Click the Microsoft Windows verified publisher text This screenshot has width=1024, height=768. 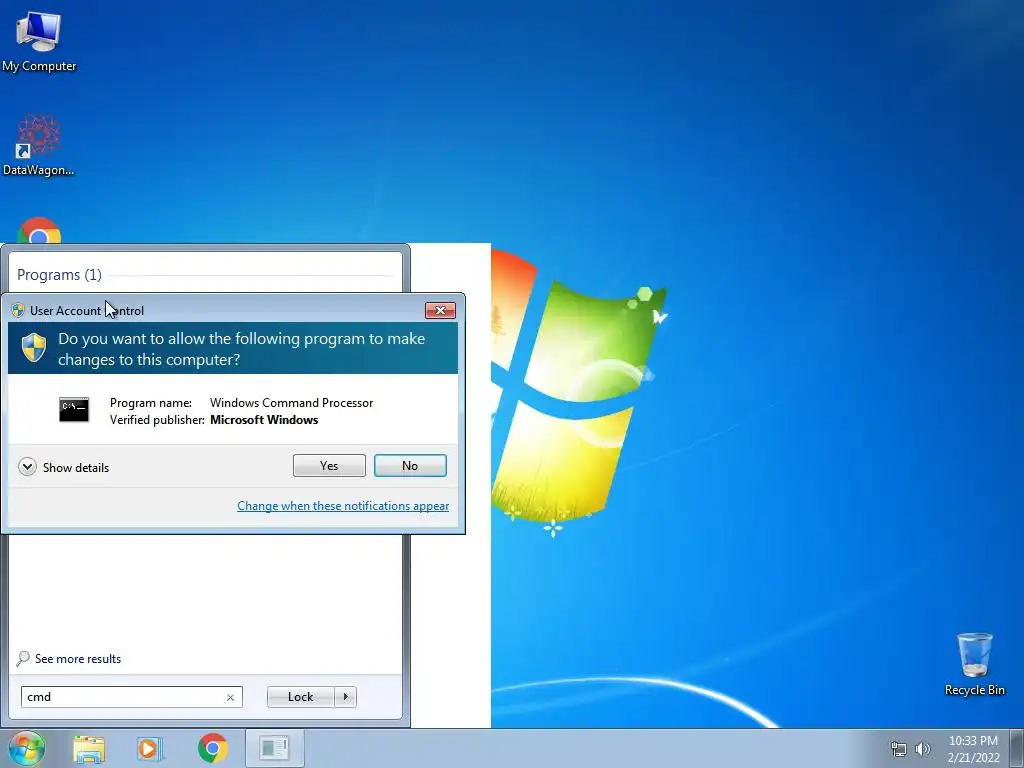click(264, 420)
